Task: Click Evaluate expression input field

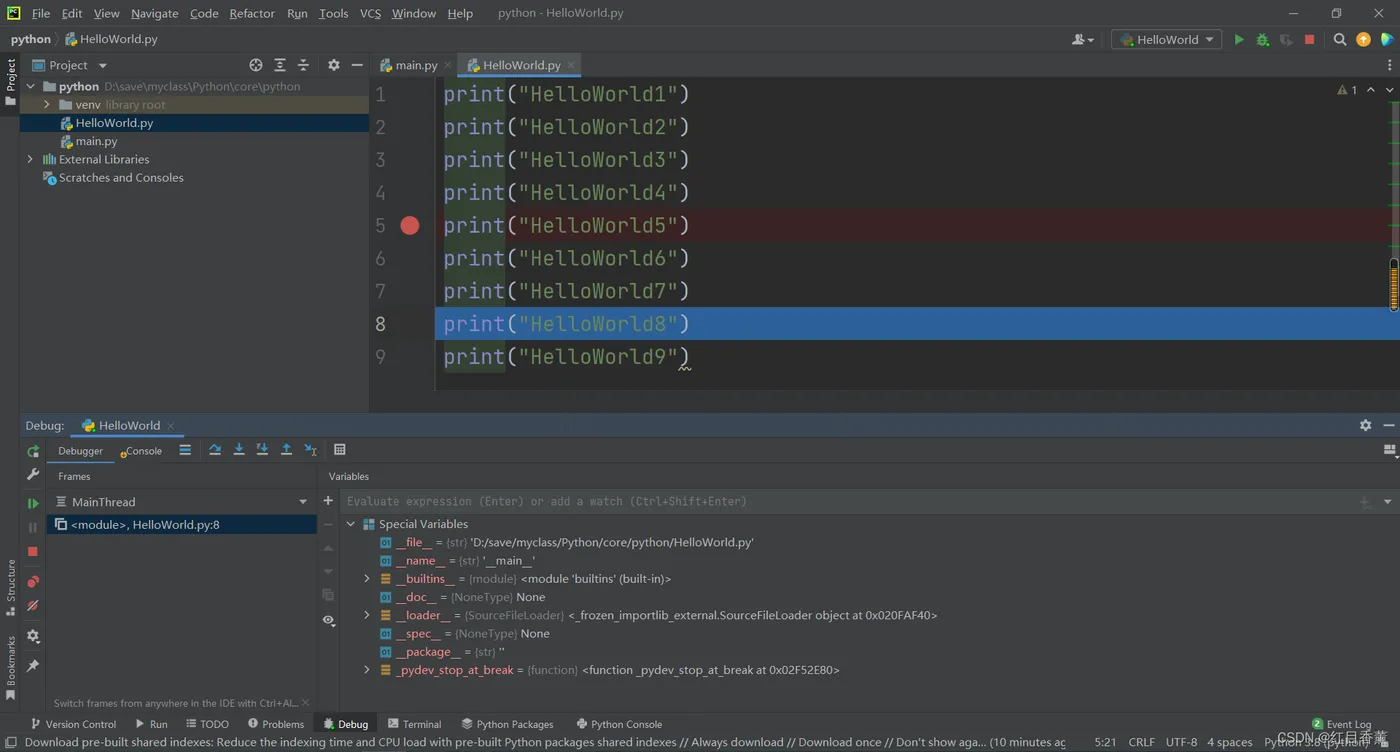Action: (x=850, y=501)
